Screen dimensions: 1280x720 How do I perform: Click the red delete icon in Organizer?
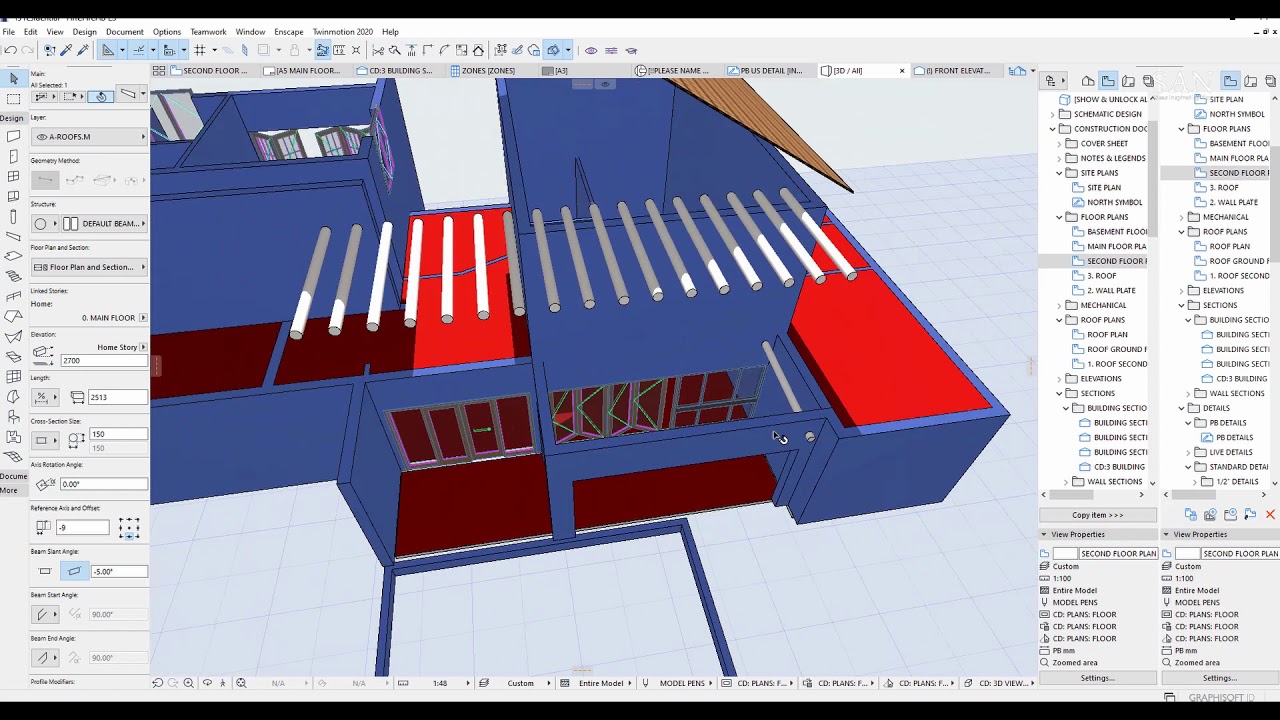[1270, 515]
